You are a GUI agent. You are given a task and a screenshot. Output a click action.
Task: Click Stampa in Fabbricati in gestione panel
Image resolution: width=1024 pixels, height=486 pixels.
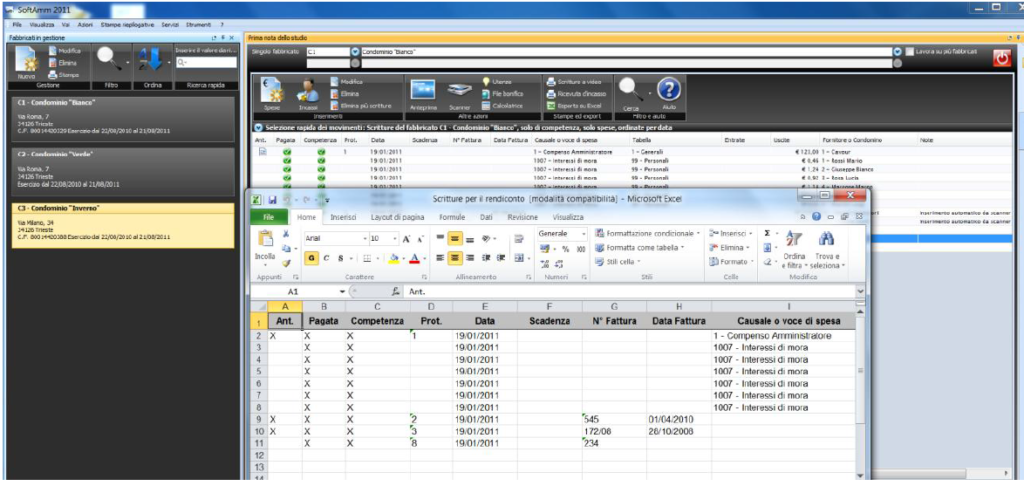coord(64,74)
